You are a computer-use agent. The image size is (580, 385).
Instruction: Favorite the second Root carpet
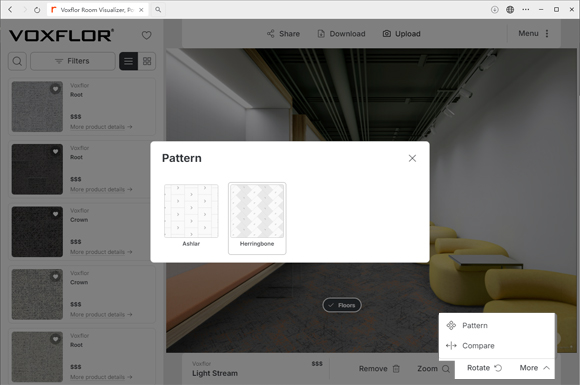(55, 151)
